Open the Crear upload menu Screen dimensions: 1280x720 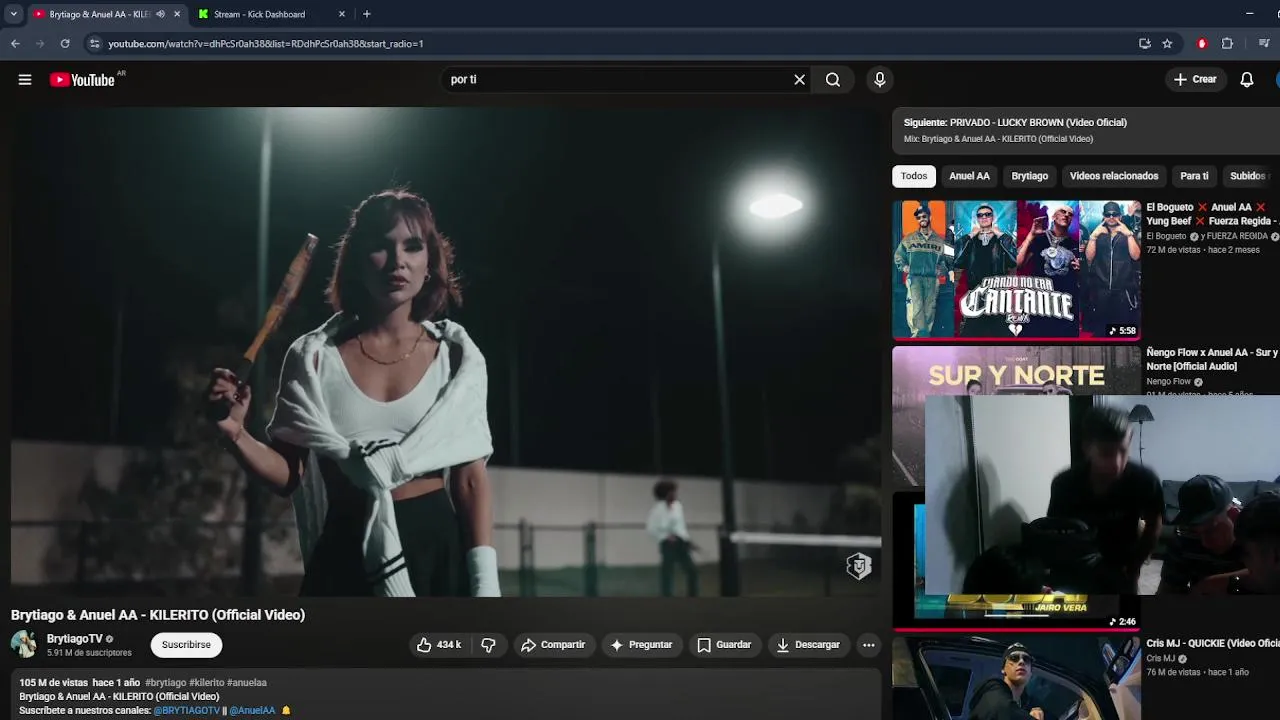coord(1196,80)
